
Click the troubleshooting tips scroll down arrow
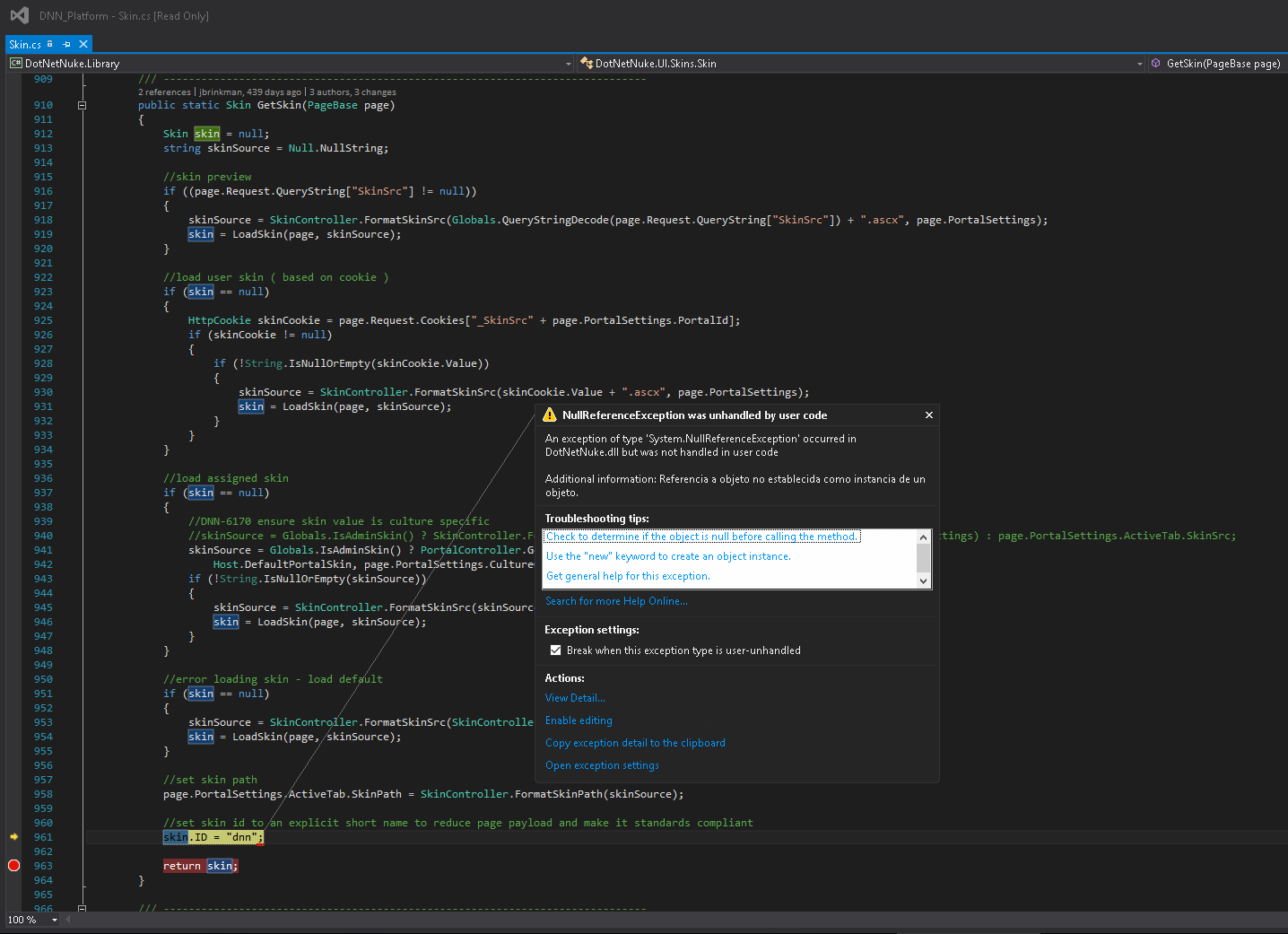(923, 580)
